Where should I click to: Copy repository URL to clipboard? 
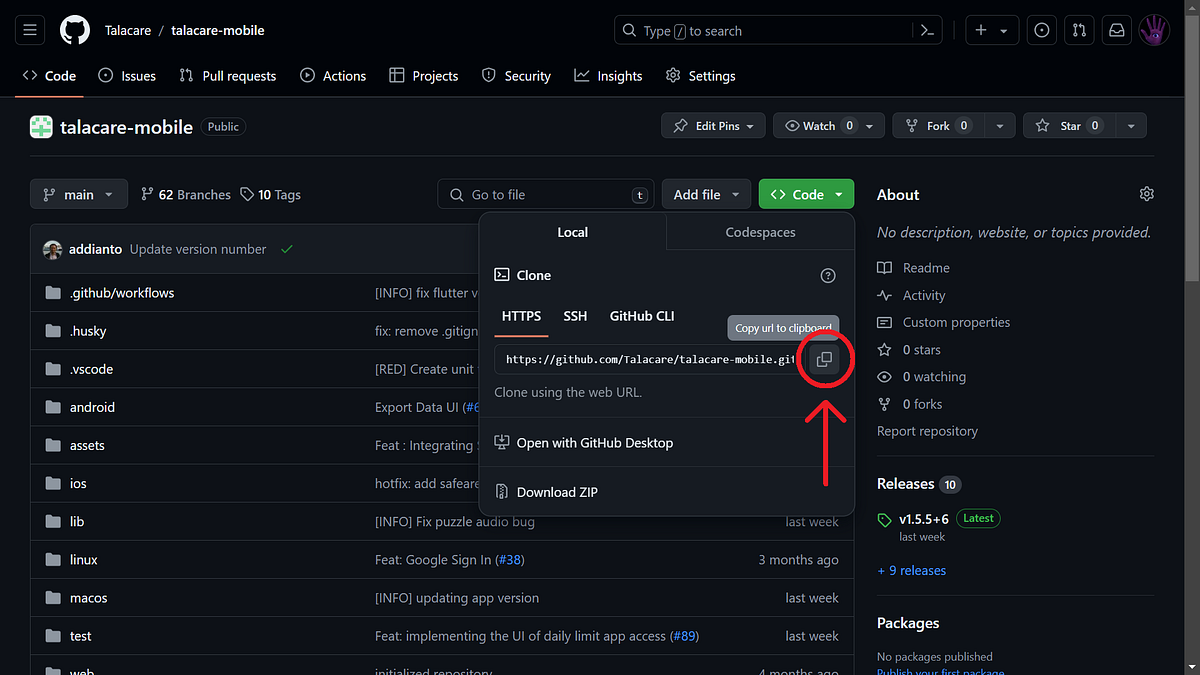pos(824,359)
